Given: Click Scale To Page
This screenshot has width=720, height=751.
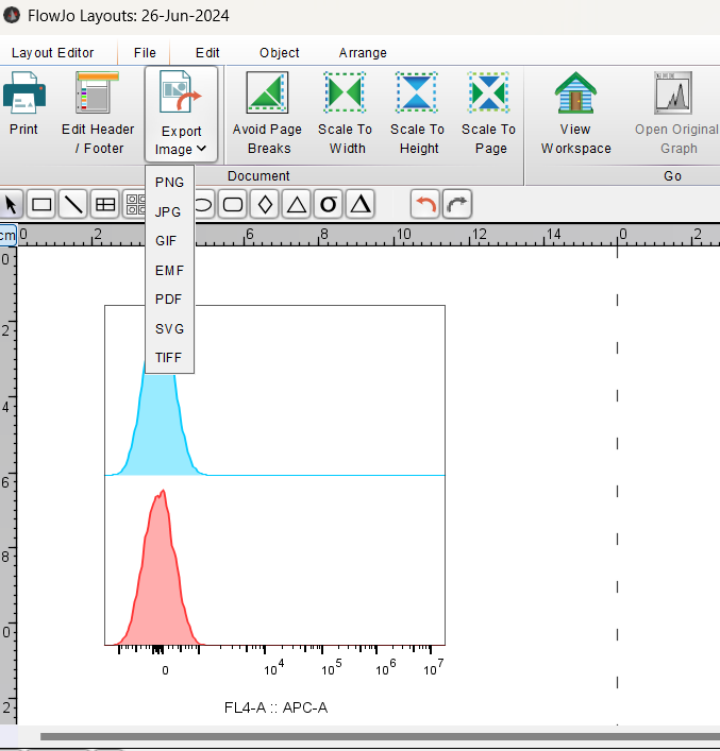Looking at the screenshot, I should [x=489, y=113].
